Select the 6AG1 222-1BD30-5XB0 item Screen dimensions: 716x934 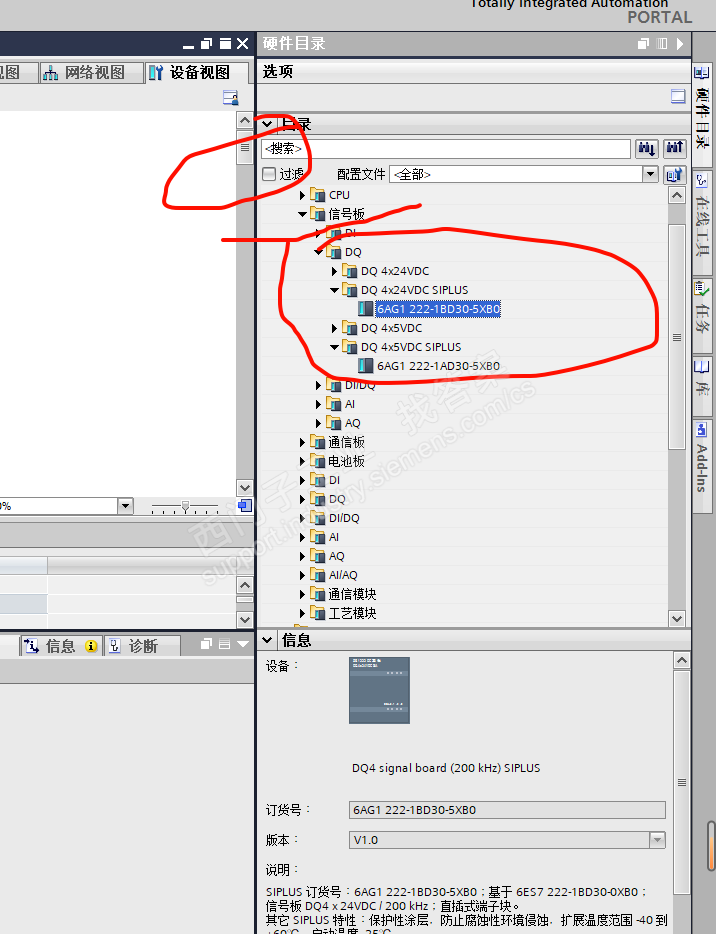(x=438, y=309)
